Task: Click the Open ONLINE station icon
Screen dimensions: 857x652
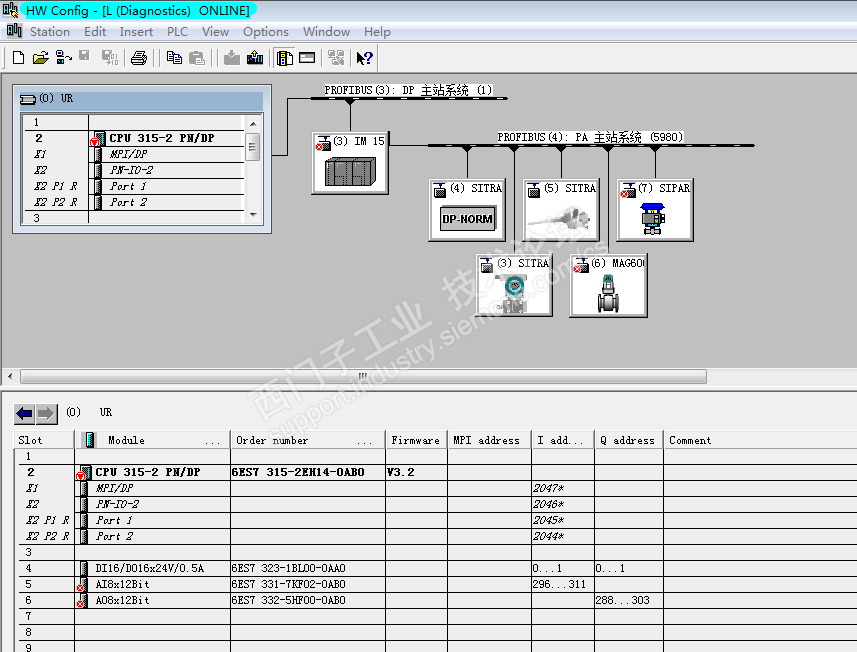Action: [63, 57]
